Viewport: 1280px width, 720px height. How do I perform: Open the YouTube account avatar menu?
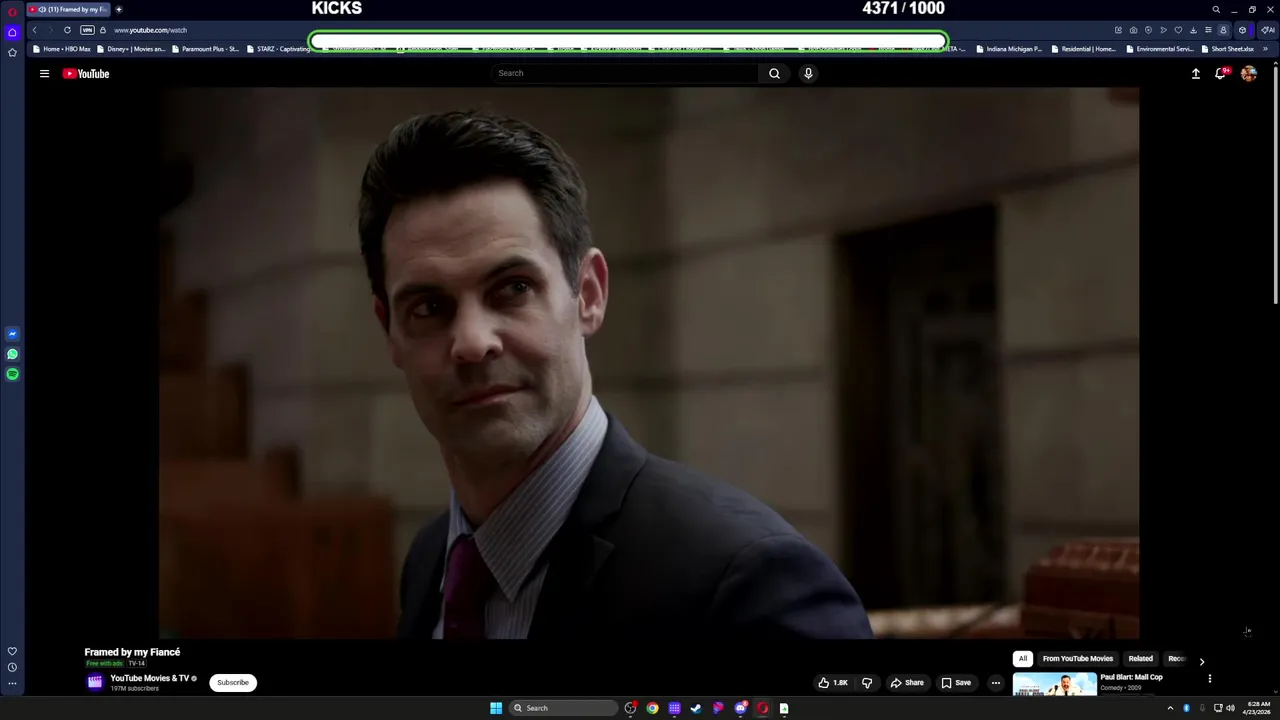pos(1248,73)
